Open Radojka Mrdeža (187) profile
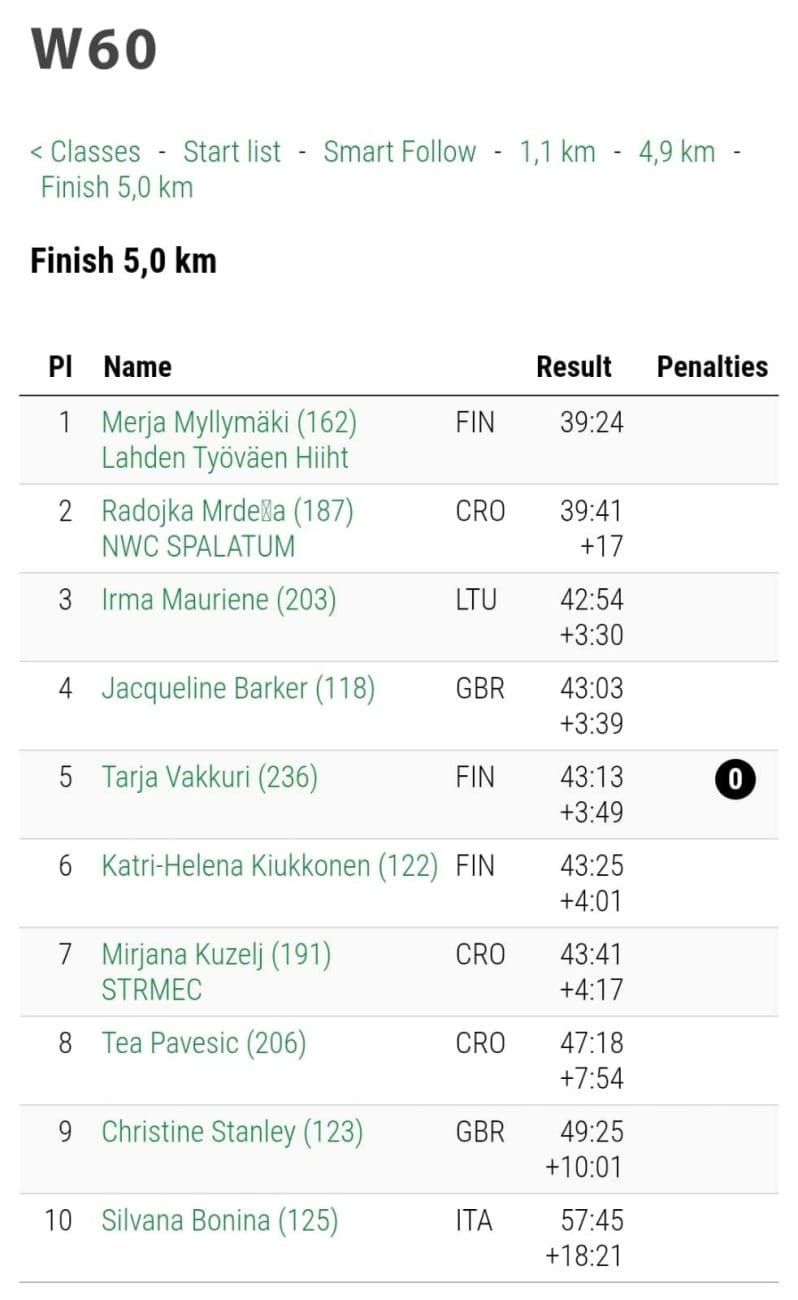The height and width of the screenshot is (1300, 798). 227,512
